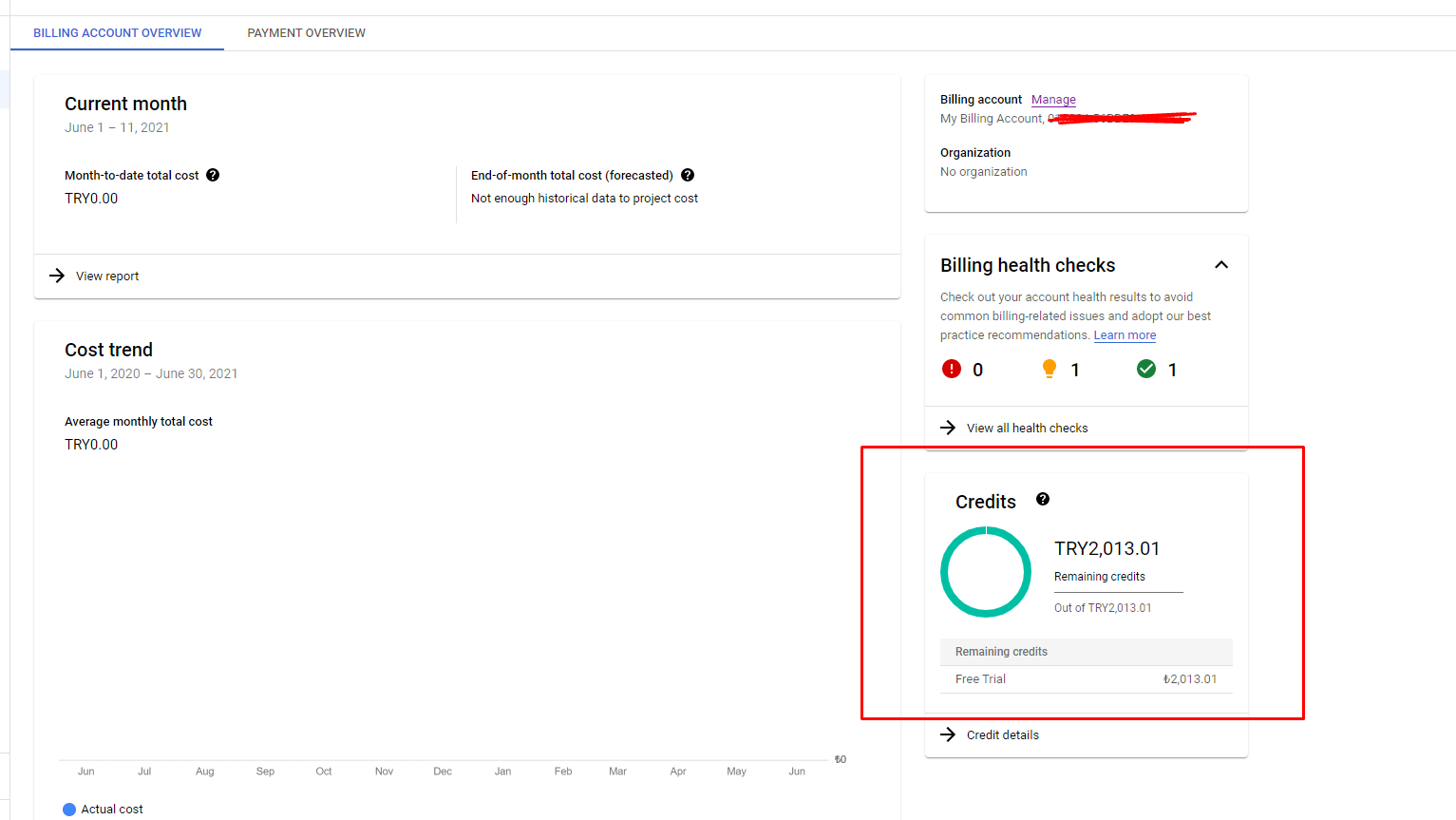Click help icon next to Month-to-date total cost
Image resolution: width=1456 pixels, height=820 pixels.
pos(213,175)
